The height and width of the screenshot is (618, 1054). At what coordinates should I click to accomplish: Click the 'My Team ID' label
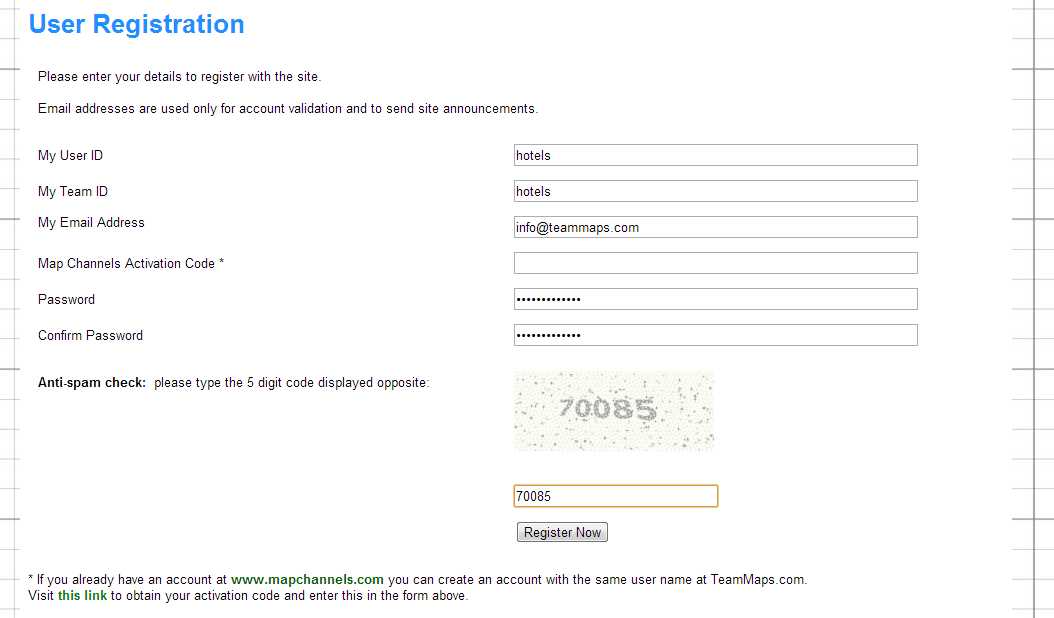(x=73, y=192)
